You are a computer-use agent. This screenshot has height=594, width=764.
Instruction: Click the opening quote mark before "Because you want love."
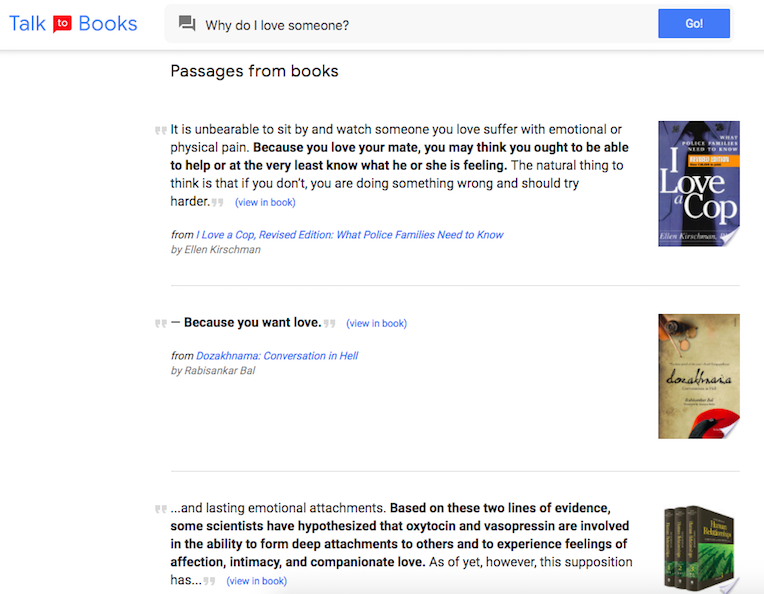point(160,324)
